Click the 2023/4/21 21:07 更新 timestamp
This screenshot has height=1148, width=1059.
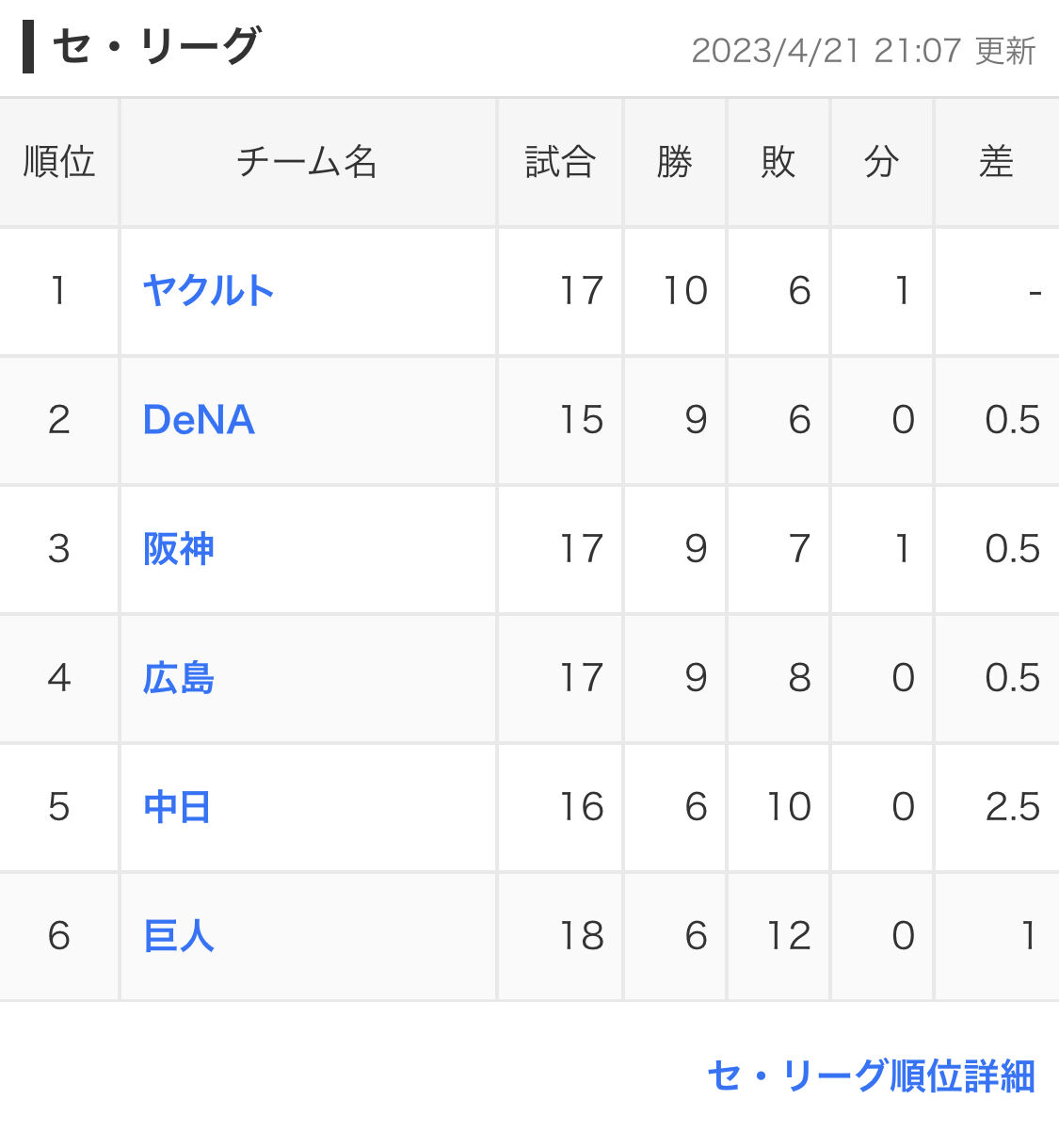tap(863, 51)
